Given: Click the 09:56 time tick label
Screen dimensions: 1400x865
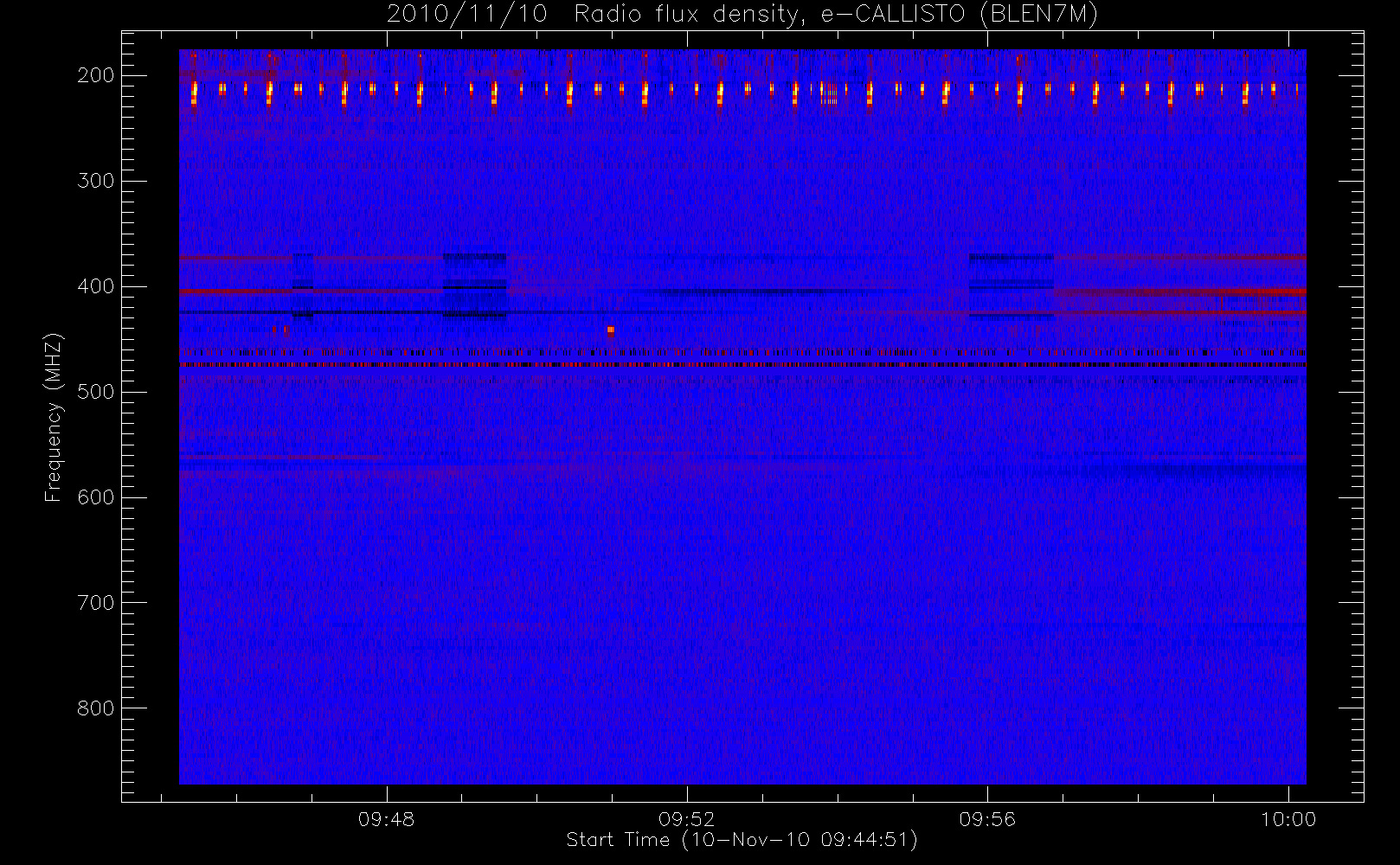Looking at the screenshot, I should (987, 819).
